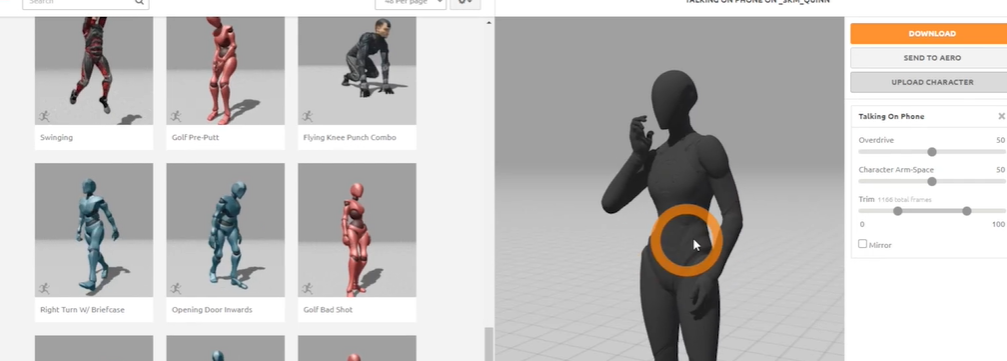Screen dimensions: 1007x361
Task: Click the running-man icon on Flying Knee Punch Combo
Action: click(x=308, y=116)
